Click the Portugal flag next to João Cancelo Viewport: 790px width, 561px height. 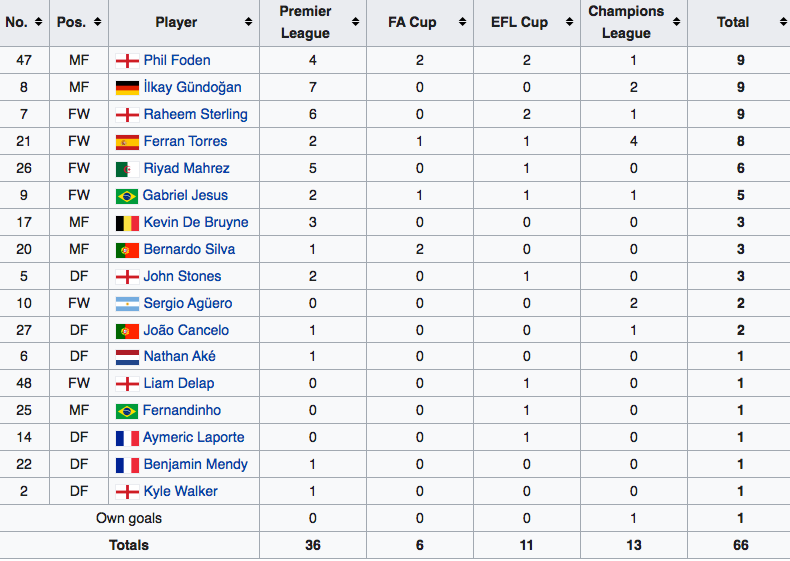(x=127, y=330)
